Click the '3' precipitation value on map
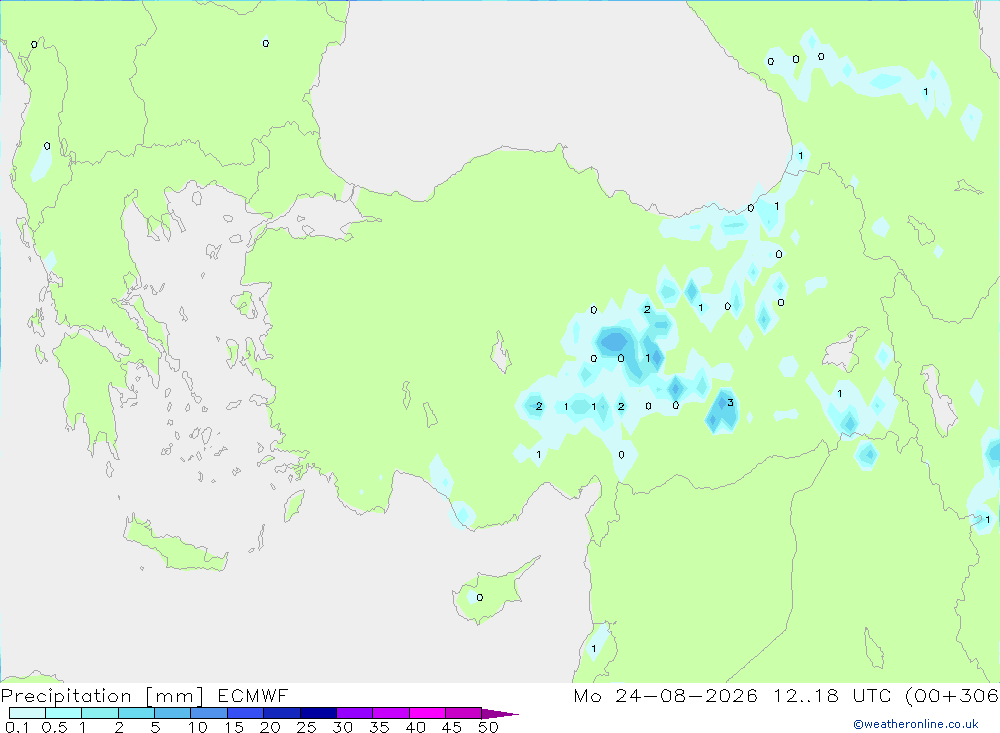The width and height of the screenshot is (1000, 733). click(730, 403)
